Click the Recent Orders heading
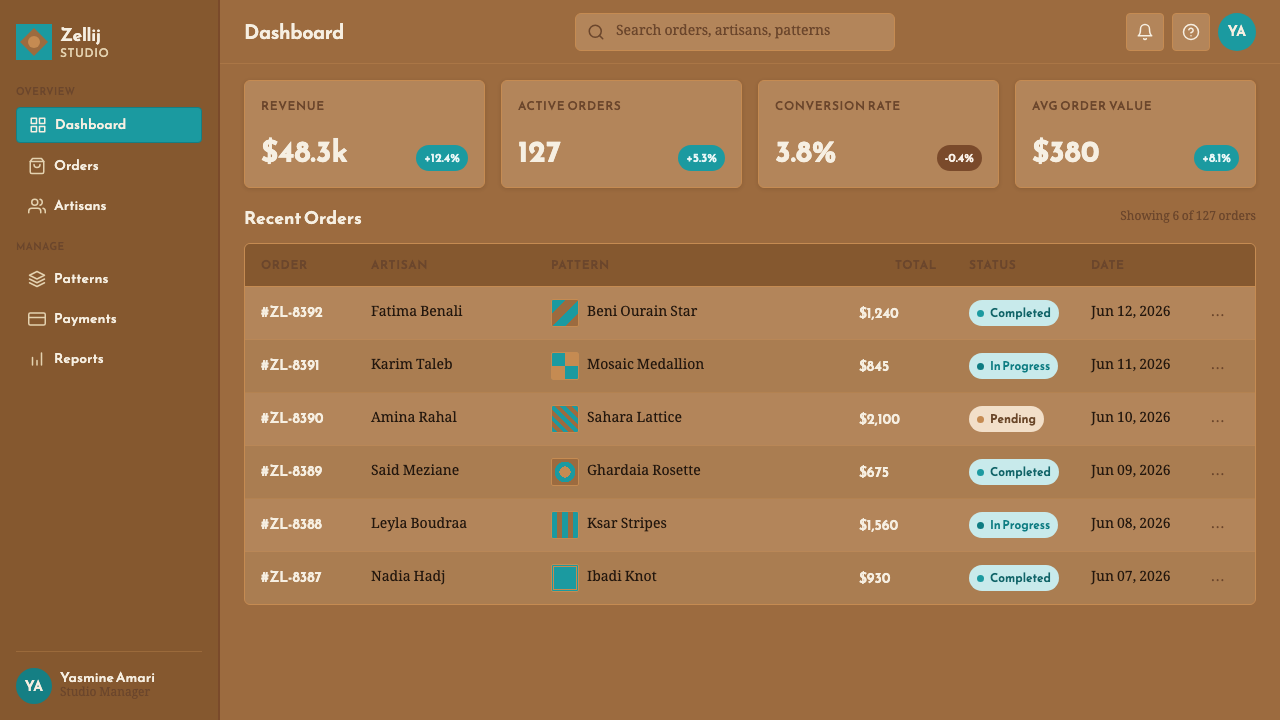 tap(303, 218)
